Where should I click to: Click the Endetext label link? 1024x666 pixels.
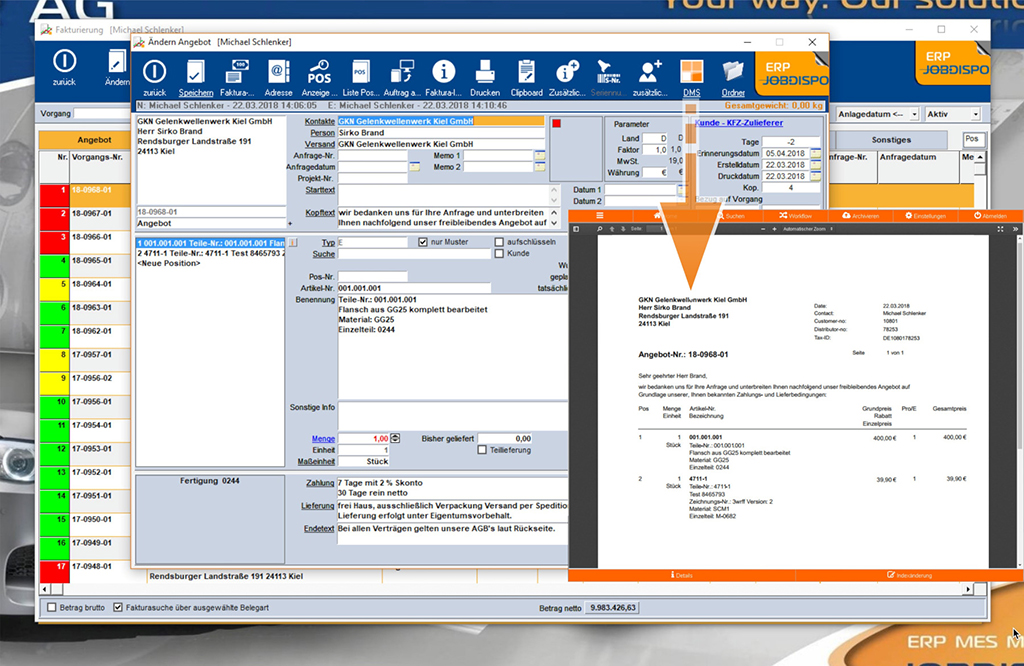click(x=319, y=529)
